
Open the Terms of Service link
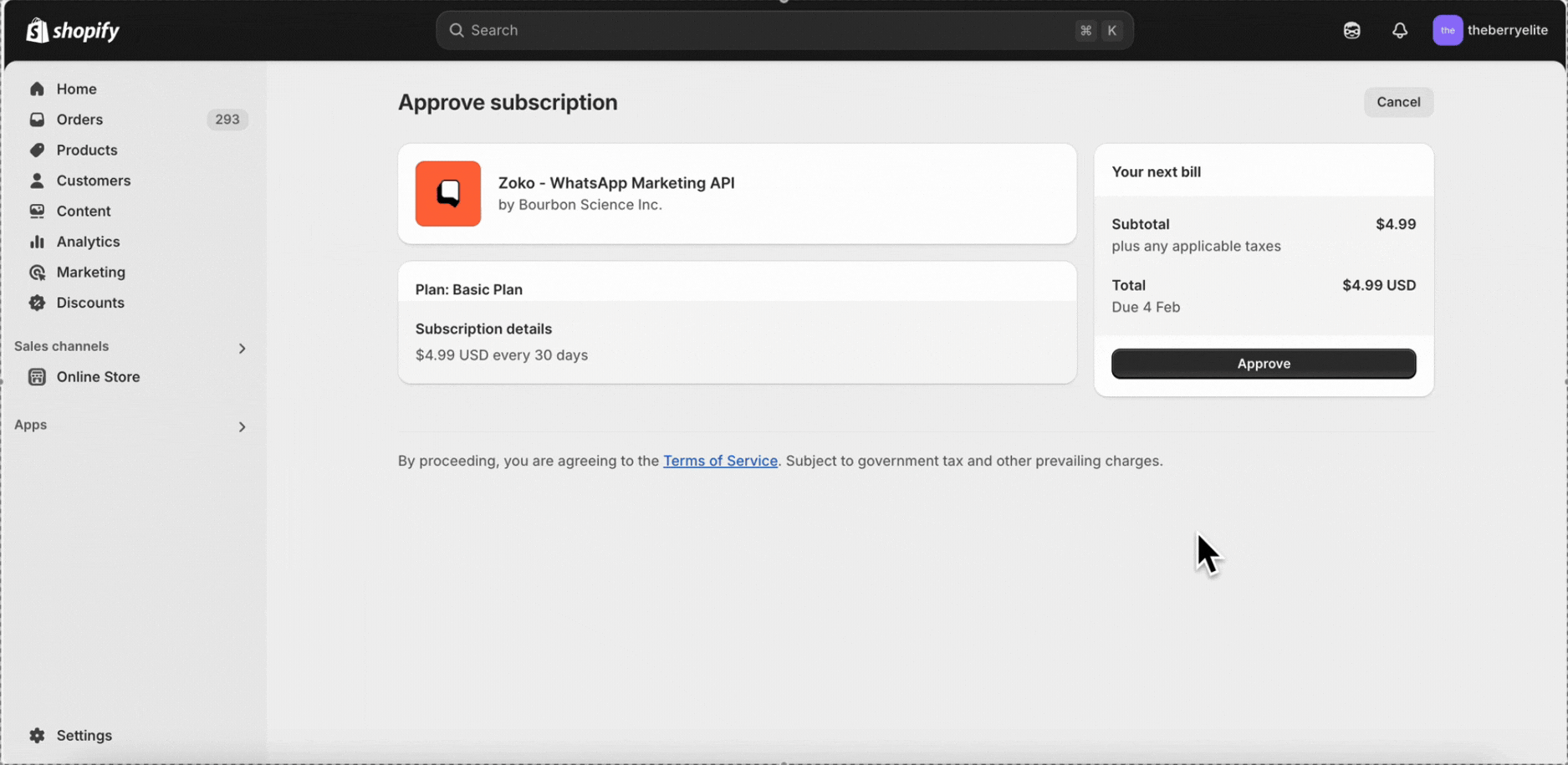[720, 461]
